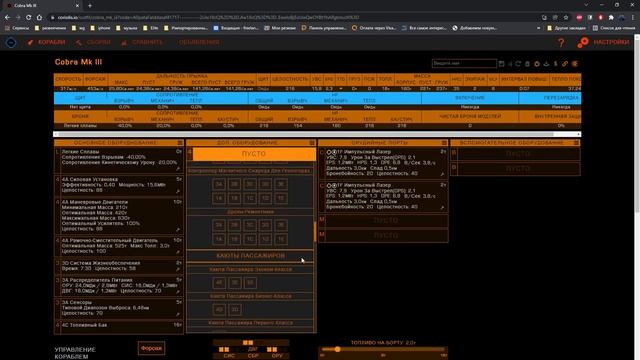This screenshot has height=360, width=640.
Task: Click the optional module list scrollbar
Action: pyautogui.click(x=315, y=231)
